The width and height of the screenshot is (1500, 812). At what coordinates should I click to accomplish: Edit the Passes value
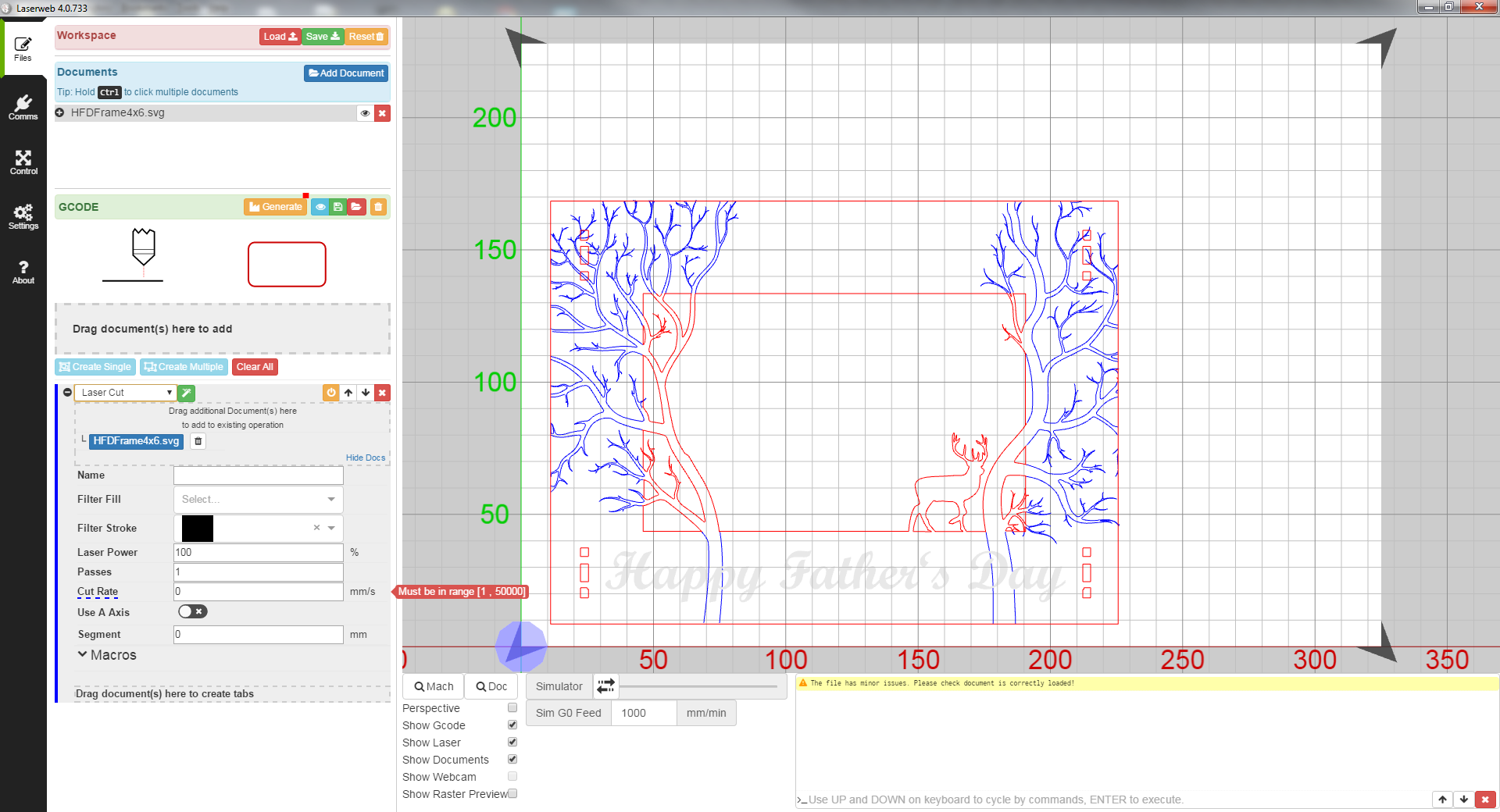coord(258,572)
